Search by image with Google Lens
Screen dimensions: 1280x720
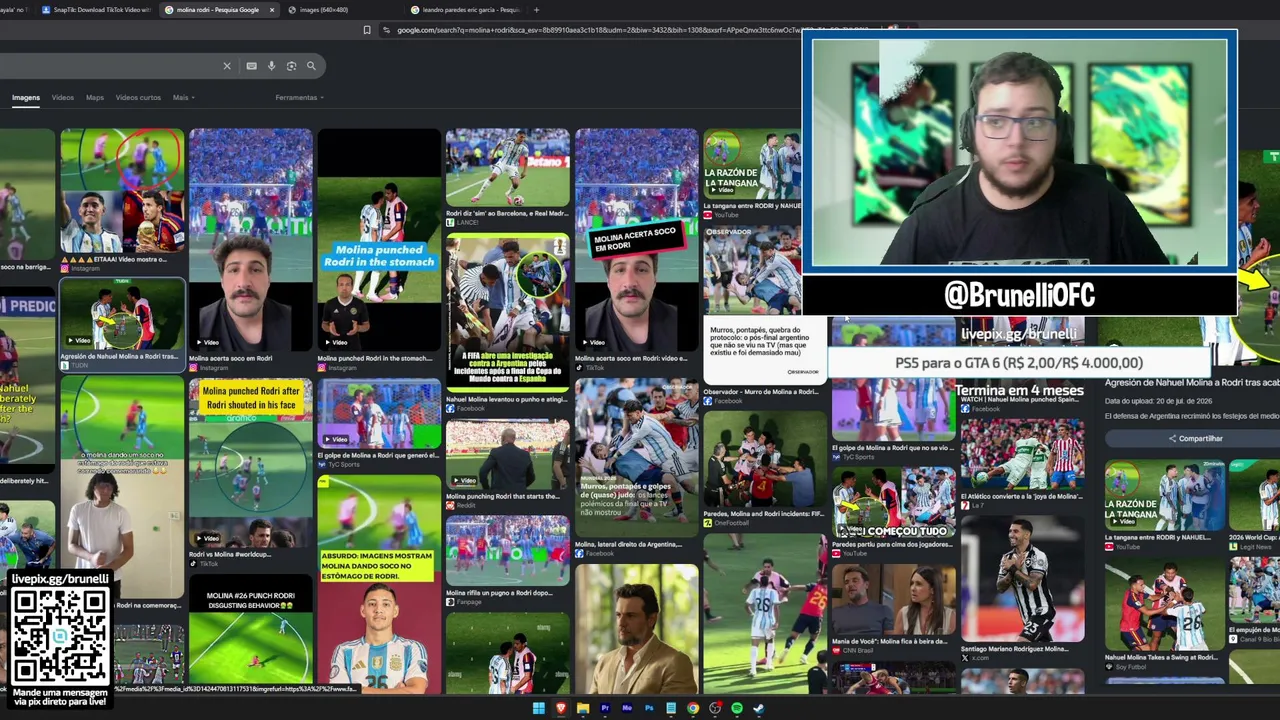[x=291, y=66]
